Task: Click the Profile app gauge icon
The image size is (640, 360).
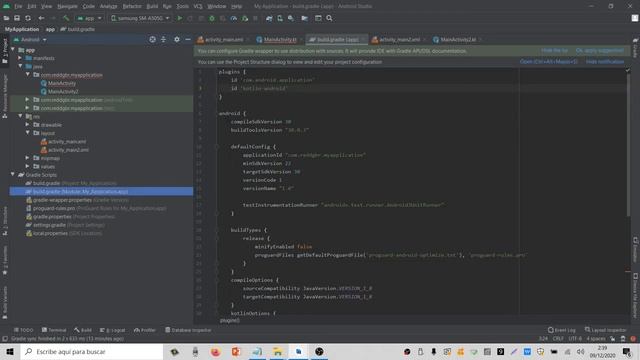Action: (x=233, y=18)
